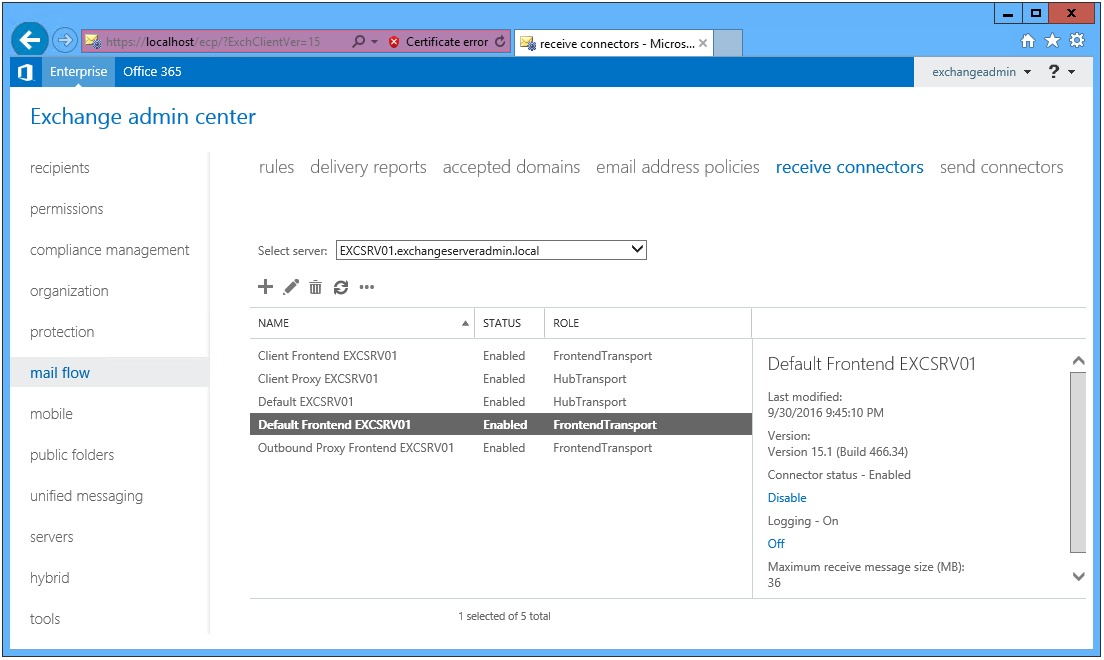Select Client Proxy EXCSRV01 row
The image size is (1104, 660).
click(x=501, y=378)
